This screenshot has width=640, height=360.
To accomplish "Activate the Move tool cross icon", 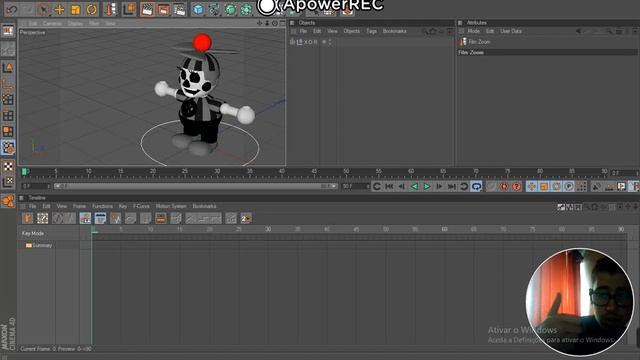I will [x=60, y=9].
